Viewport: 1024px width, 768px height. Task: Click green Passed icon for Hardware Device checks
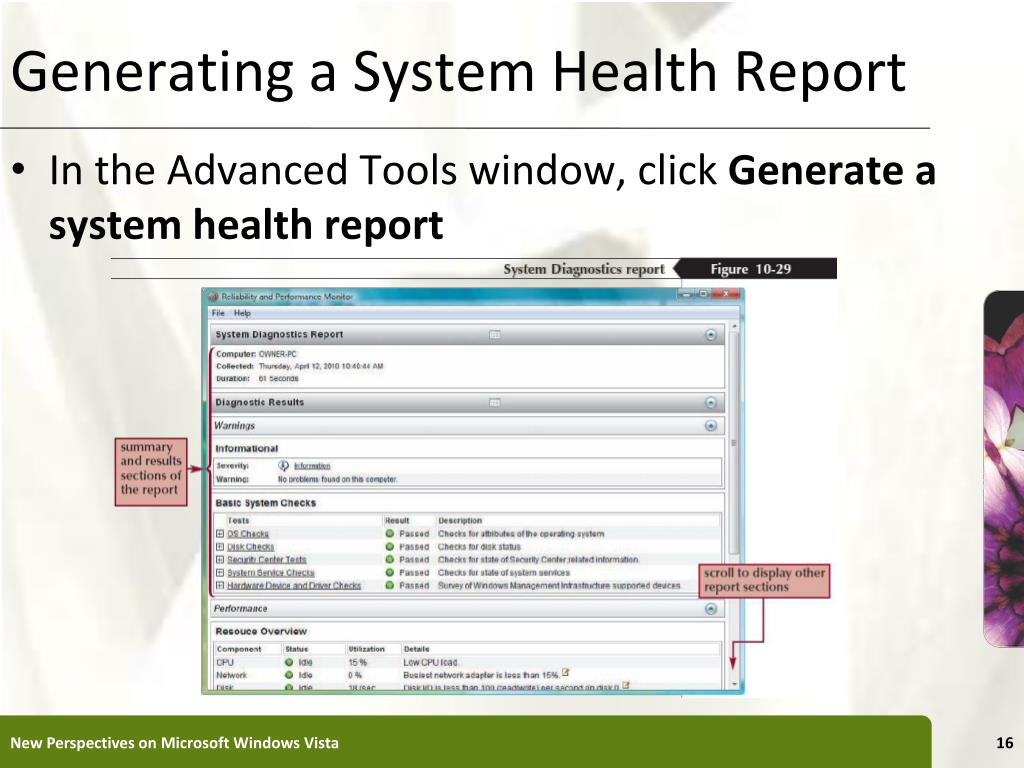pos(390,586)
